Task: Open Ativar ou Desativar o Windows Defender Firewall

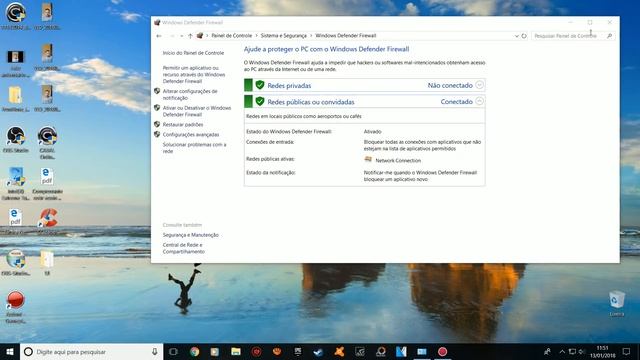Action: tap(197, 111)
